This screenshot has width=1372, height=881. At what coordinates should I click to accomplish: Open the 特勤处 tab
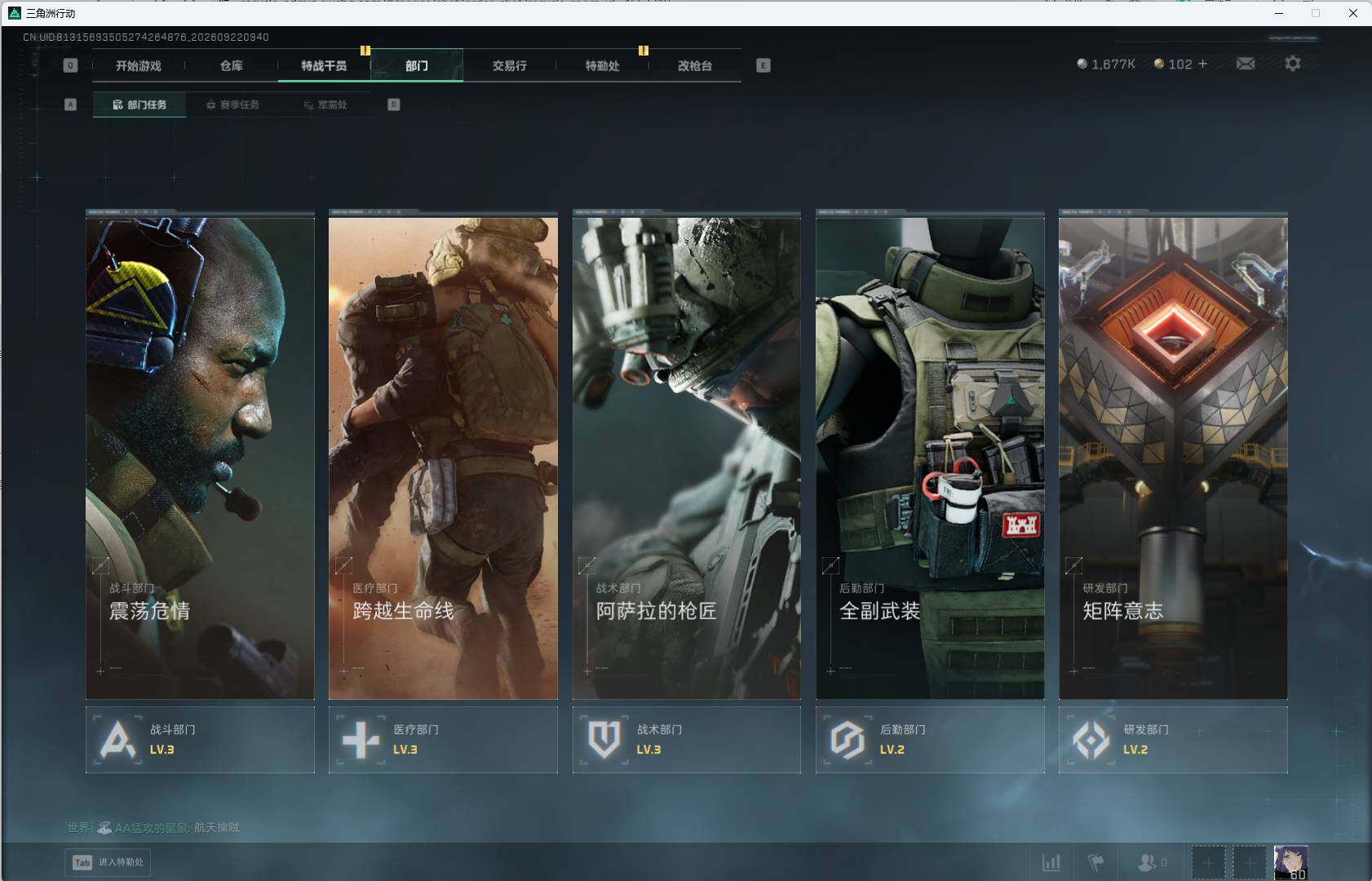[x=602, y=65]
